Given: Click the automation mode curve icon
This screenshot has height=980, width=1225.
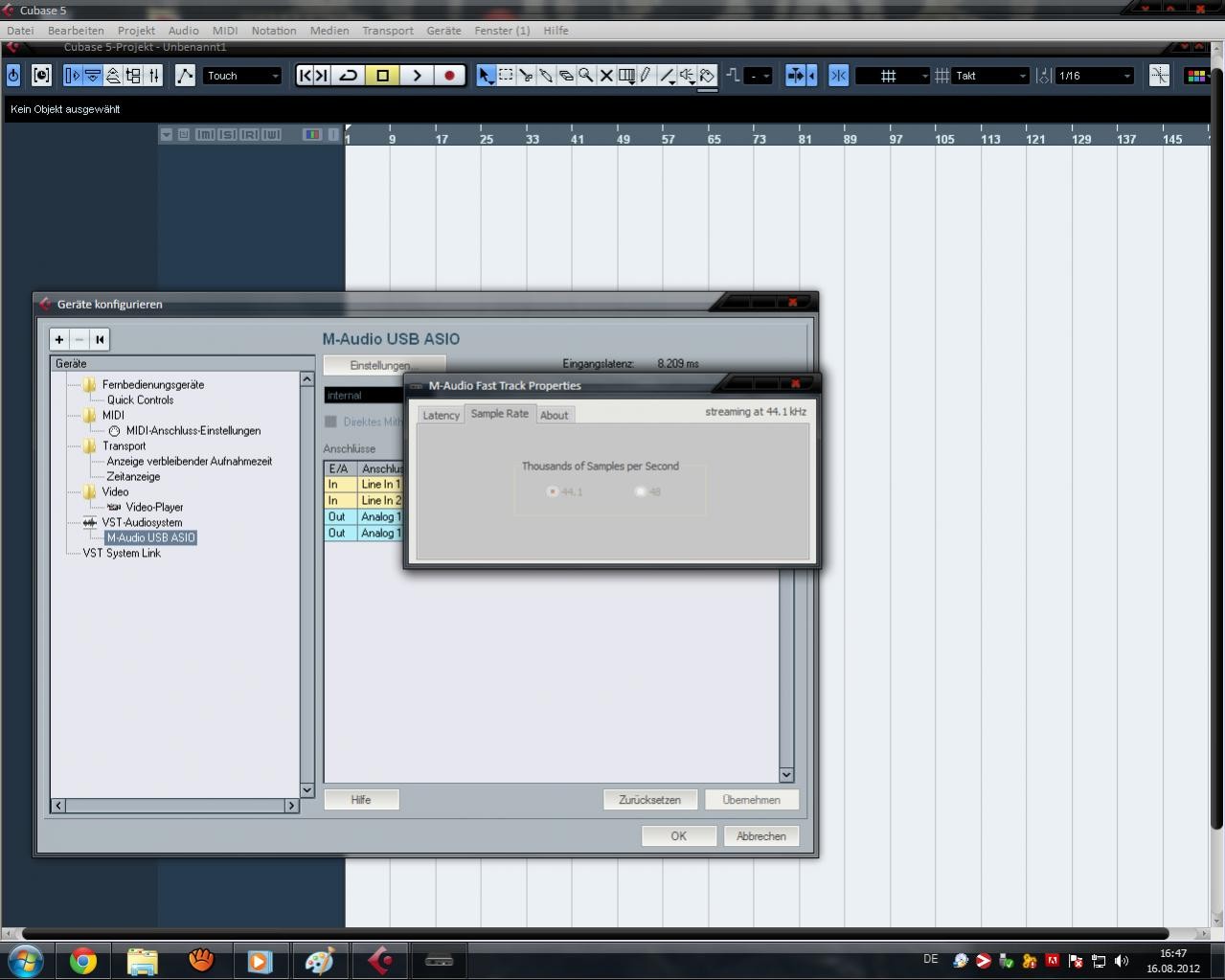Looking at the screenshot, I should (x=185, y=76).
